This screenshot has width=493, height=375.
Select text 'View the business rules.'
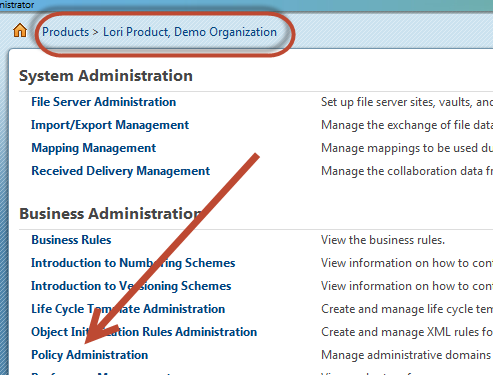pyautogui.click(x=383, y=240)
